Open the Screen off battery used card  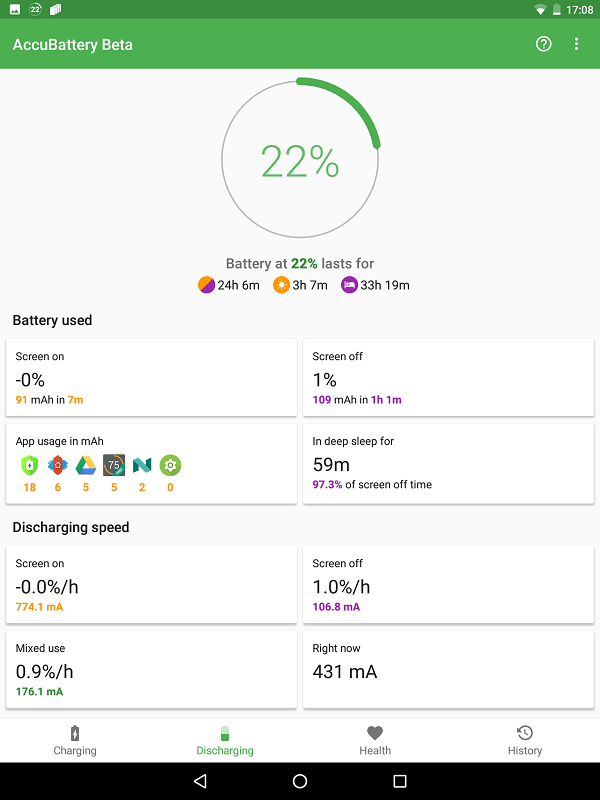pyautogui.click(x=448, y=377)
